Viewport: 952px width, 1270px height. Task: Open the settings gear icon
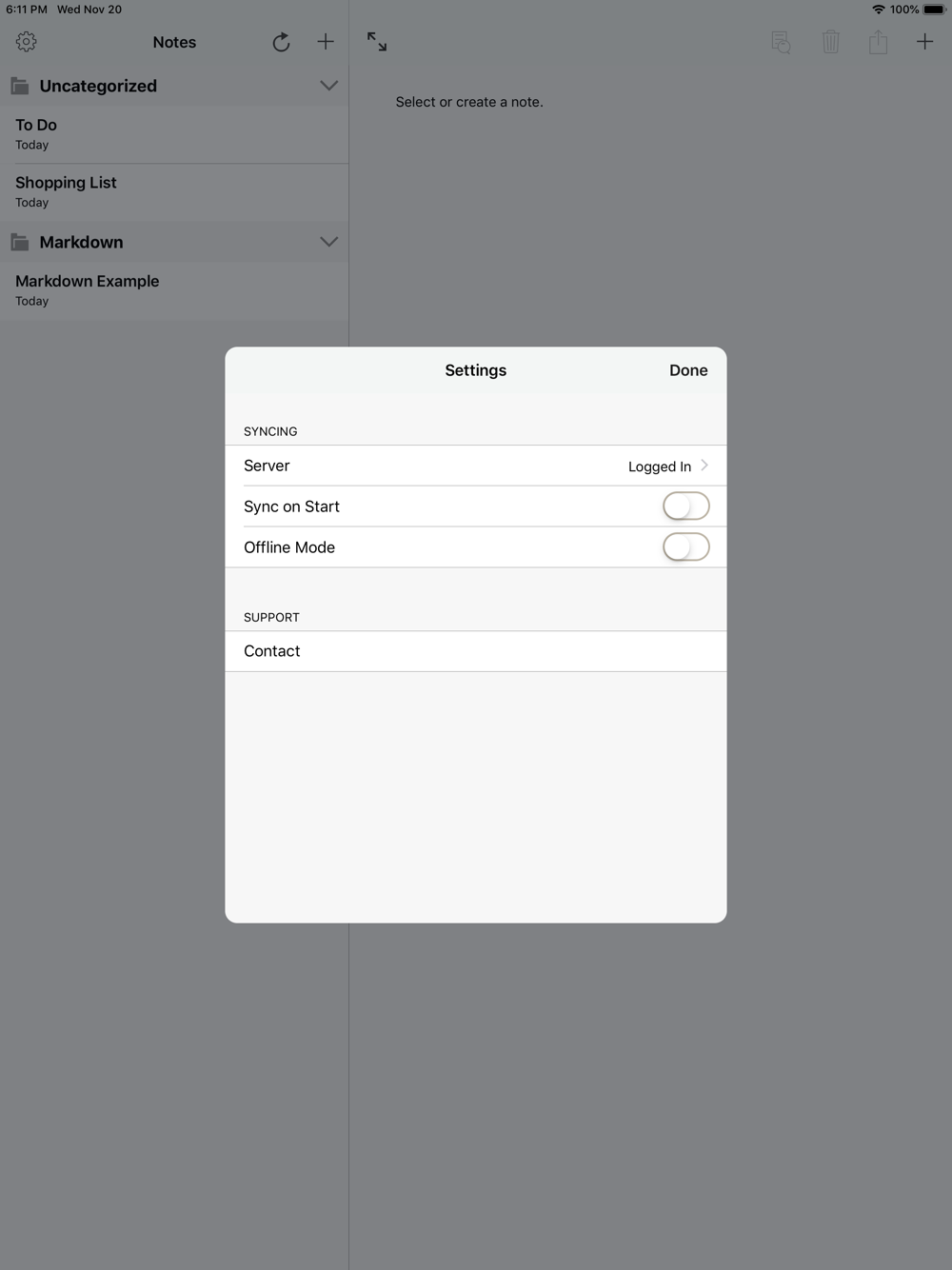[x=27, y=42]
